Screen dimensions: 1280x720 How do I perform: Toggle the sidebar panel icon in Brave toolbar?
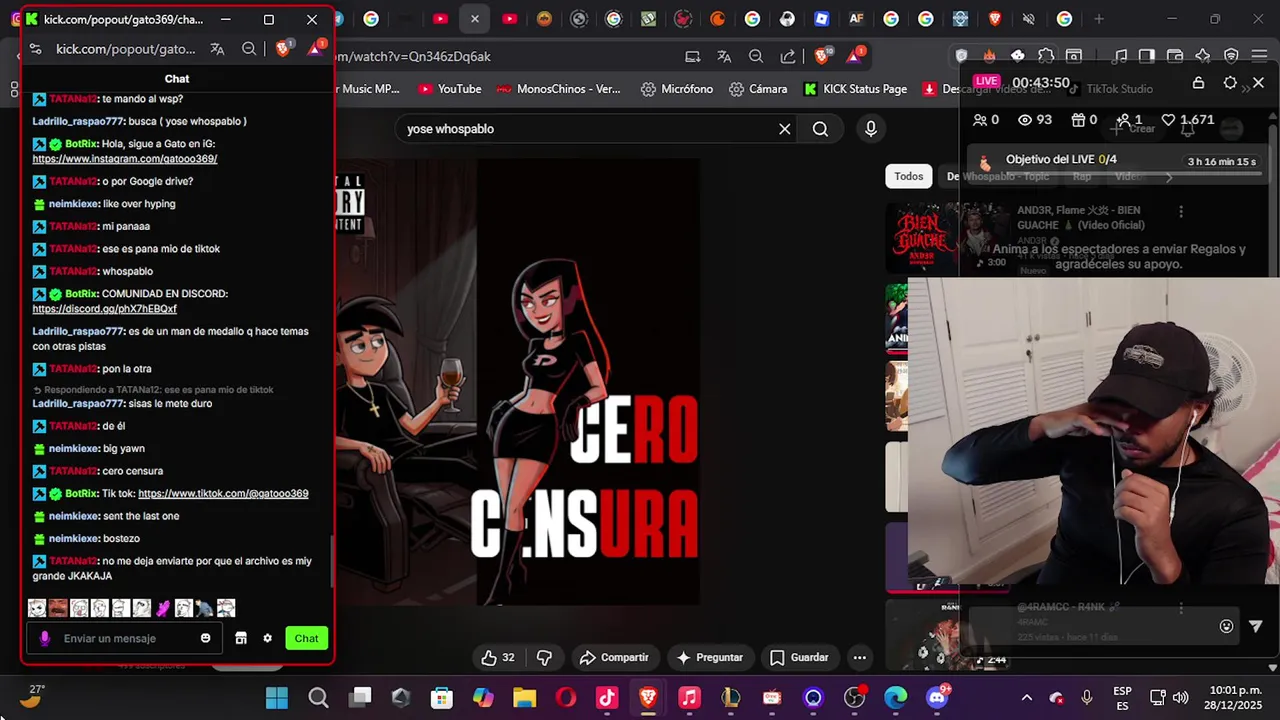tap(1147, 57)
